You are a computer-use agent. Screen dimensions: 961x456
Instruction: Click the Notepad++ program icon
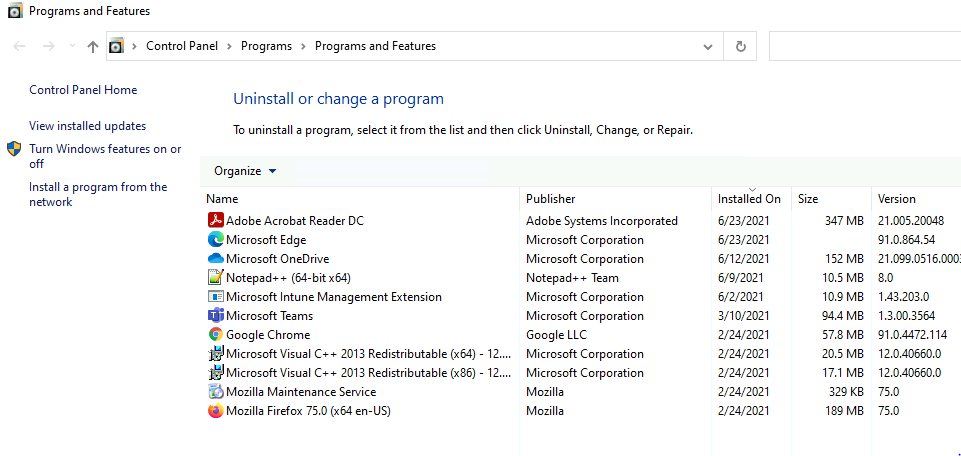point(216,277)
